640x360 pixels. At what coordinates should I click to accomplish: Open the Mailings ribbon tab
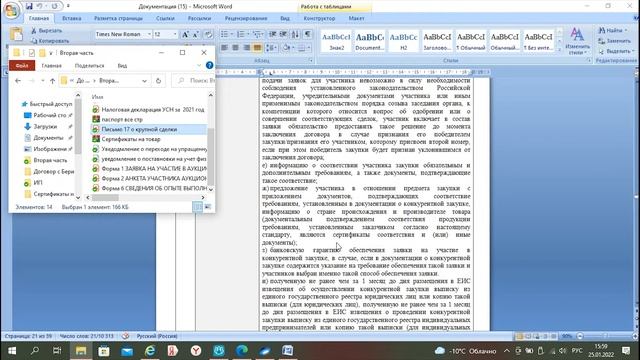[x=199, y=18]
